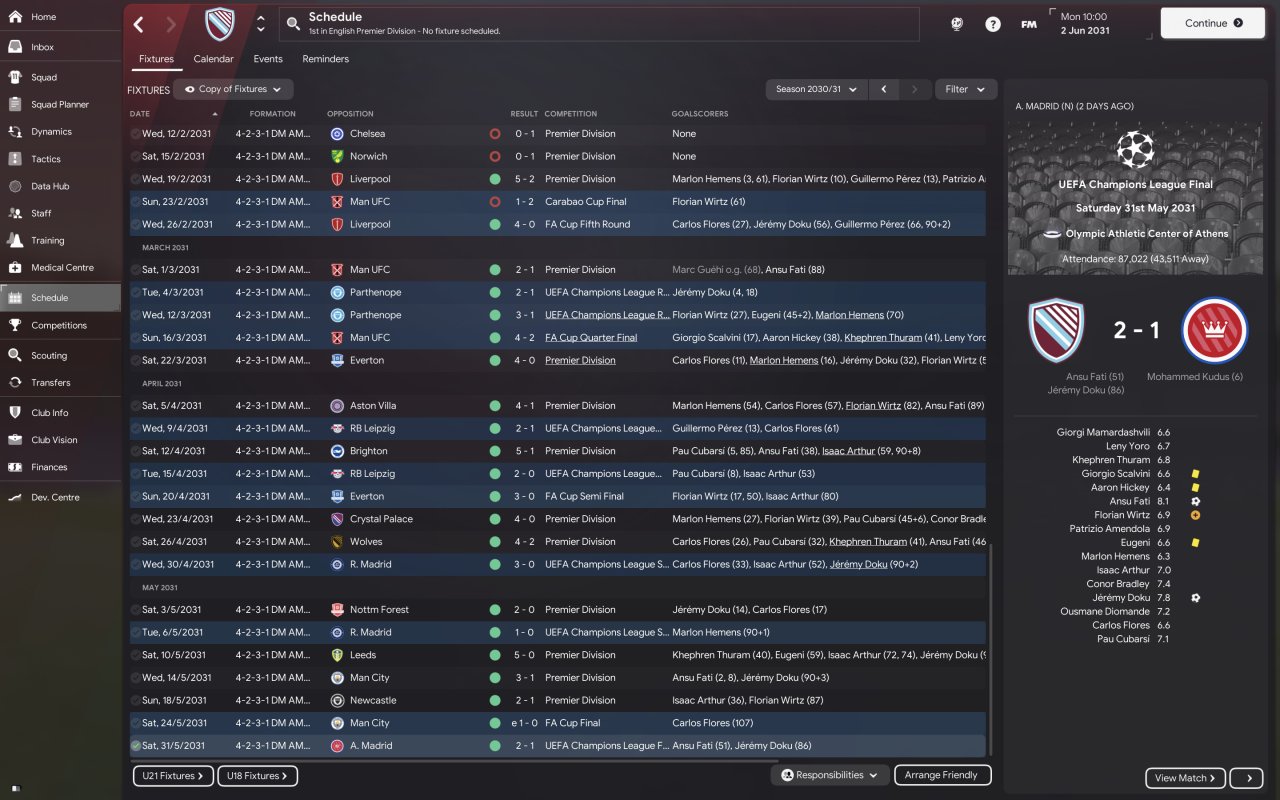Toggle the check circle on Sat, 10/5/2031 row
The height and width of the screenshot is (800, 1280).
[136, 655]
